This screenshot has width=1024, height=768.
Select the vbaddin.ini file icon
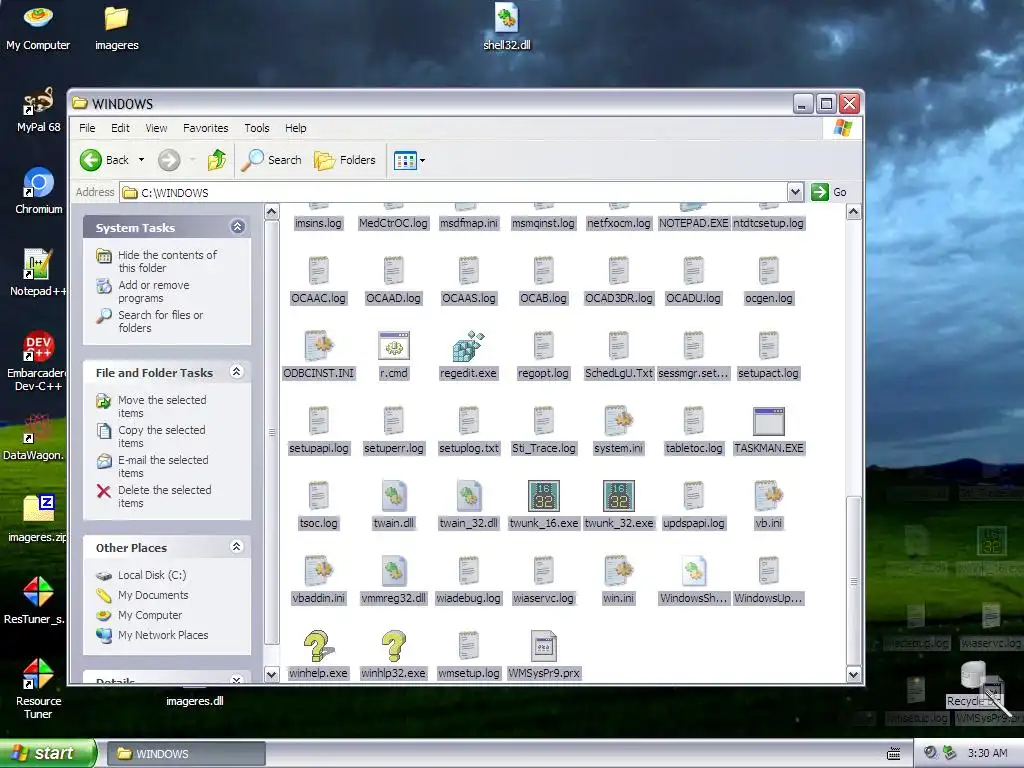318,571
